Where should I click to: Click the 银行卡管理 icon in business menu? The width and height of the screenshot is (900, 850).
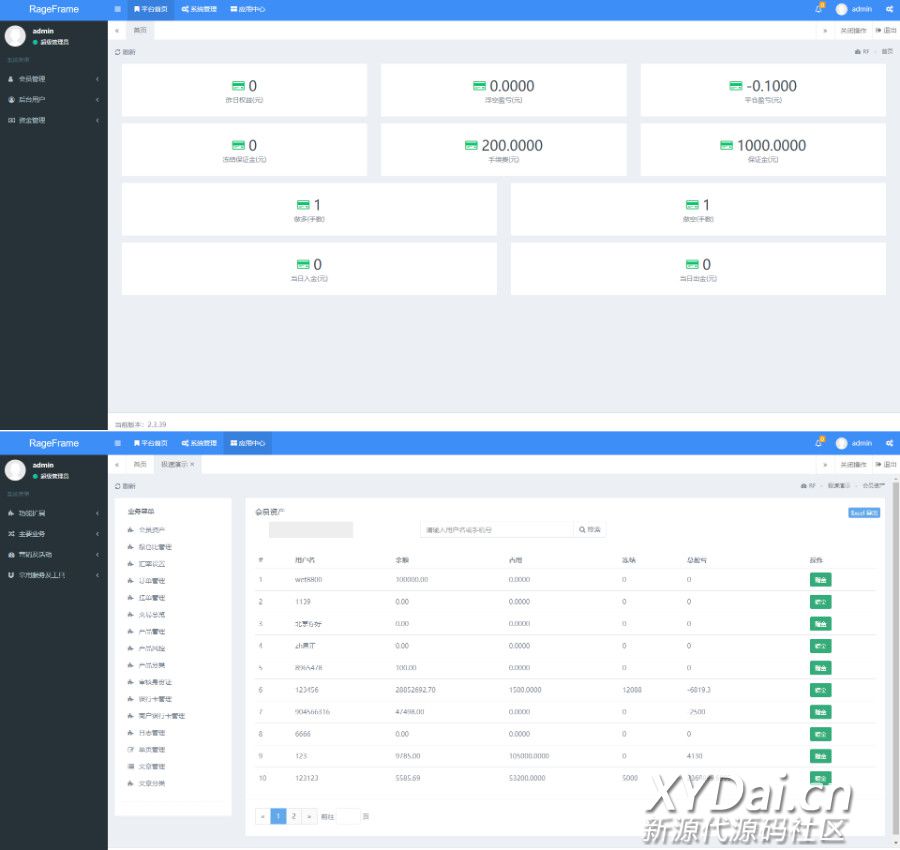130,699
